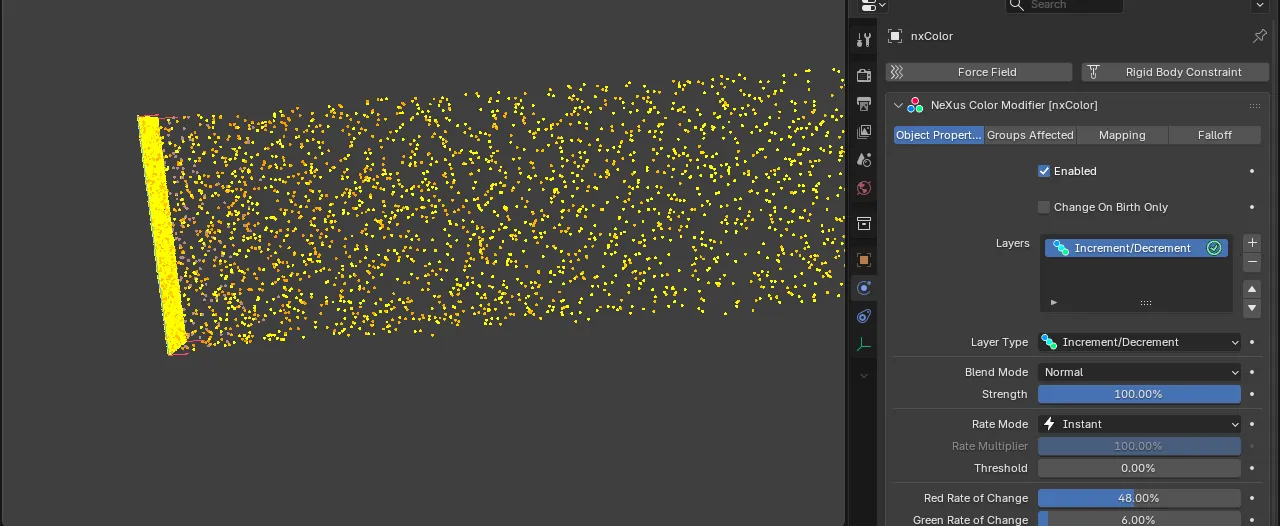
Task: Open the World properties tab
Action: tap(864, 188)
